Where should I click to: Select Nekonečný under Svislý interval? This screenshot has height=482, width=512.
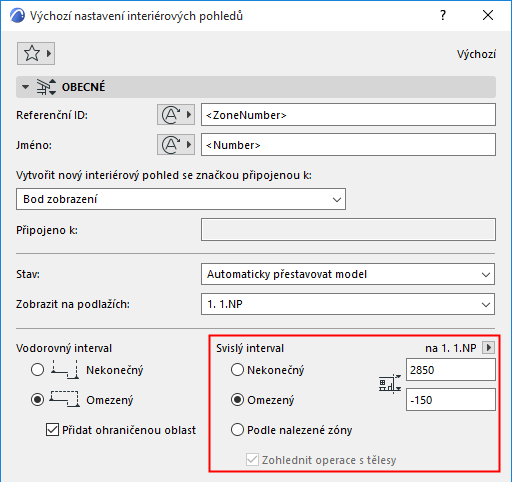coord(237,370)
